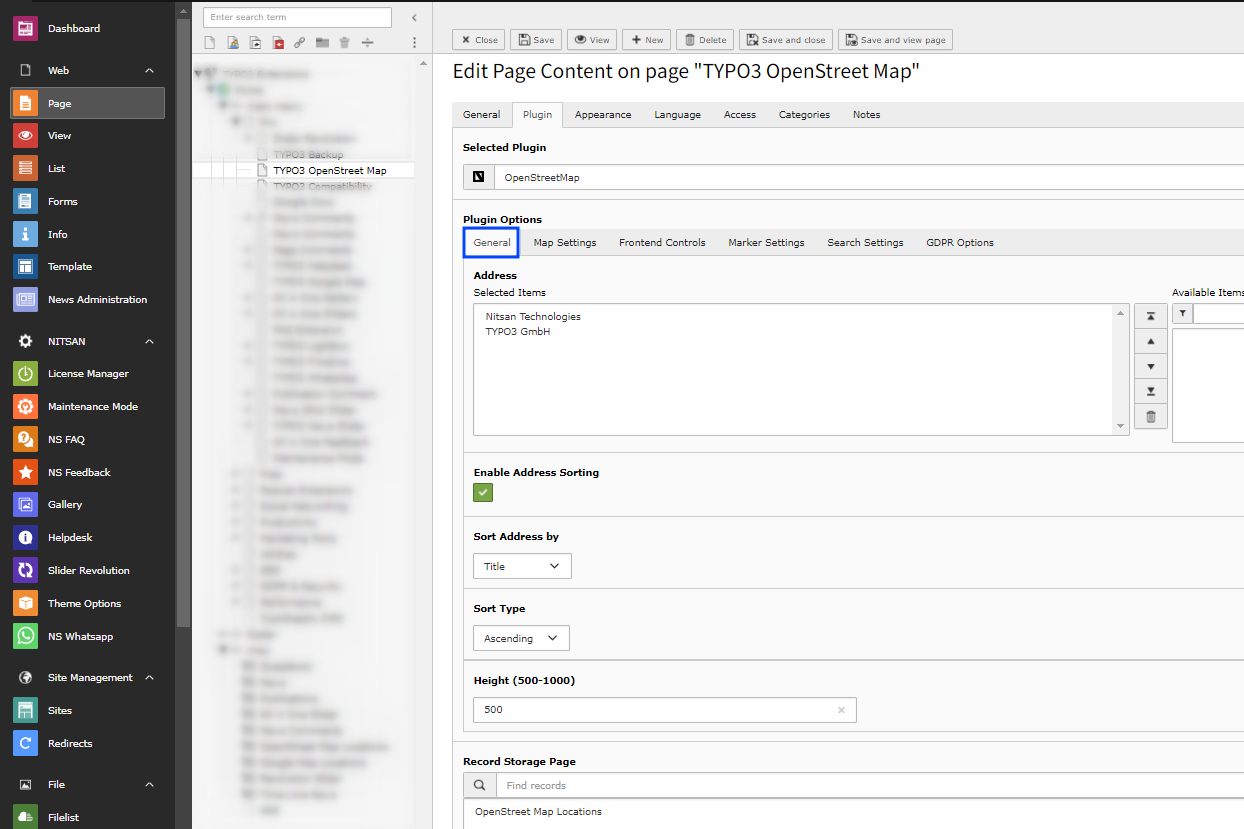Viewport: 1244px width, 829px height.
Task: Open GDPR Options tab
Action: click(x=960, y=243)
